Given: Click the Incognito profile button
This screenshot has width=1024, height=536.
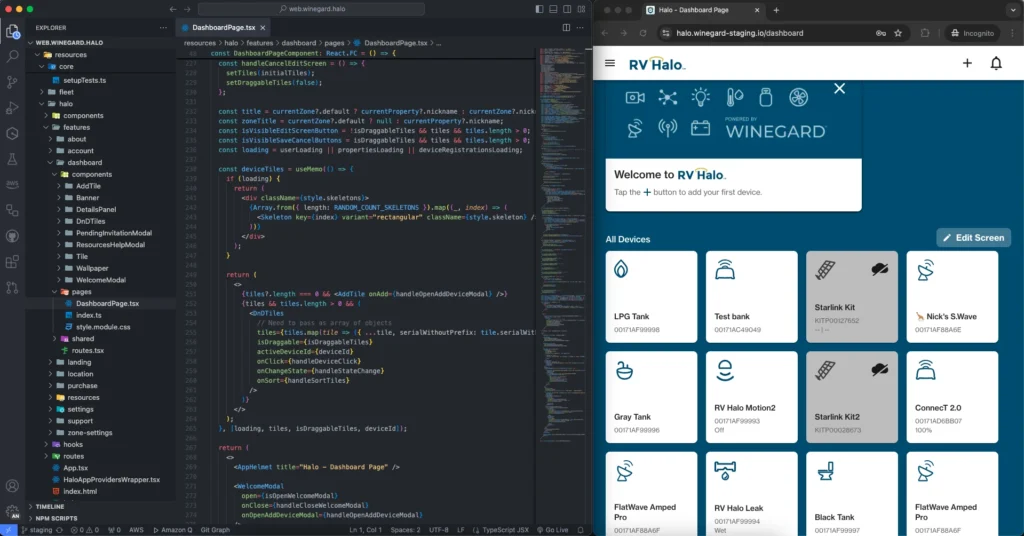Looking at the screenshot, I should tap(972, 33).
